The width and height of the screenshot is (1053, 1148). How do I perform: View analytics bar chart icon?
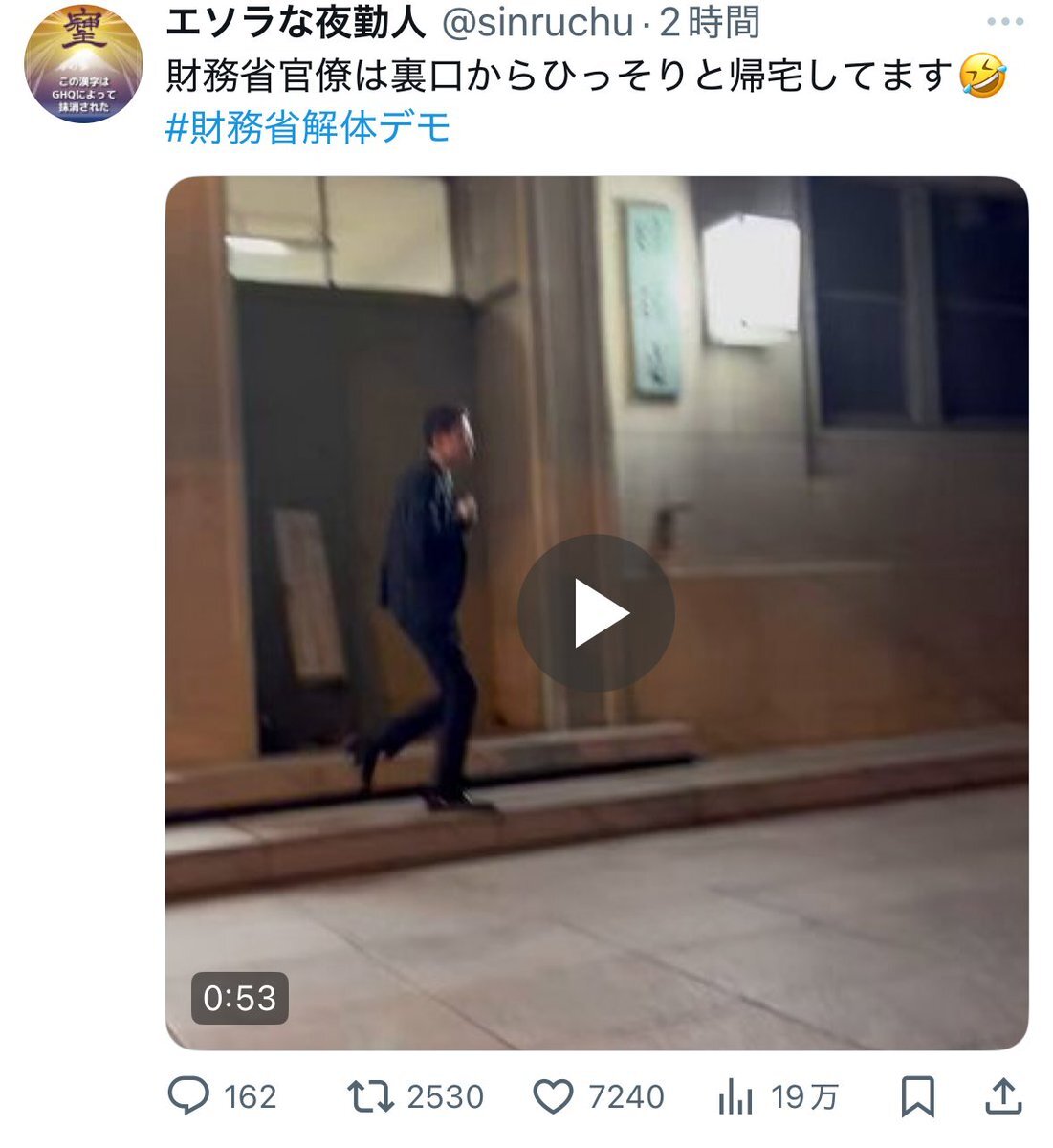pos(735,1097)
